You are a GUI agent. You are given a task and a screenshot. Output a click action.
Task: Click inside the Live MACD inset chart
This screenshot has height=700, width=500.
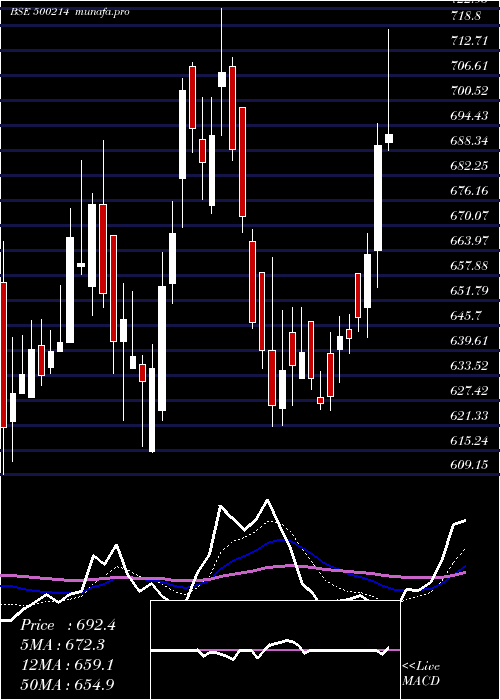[275, 650]
